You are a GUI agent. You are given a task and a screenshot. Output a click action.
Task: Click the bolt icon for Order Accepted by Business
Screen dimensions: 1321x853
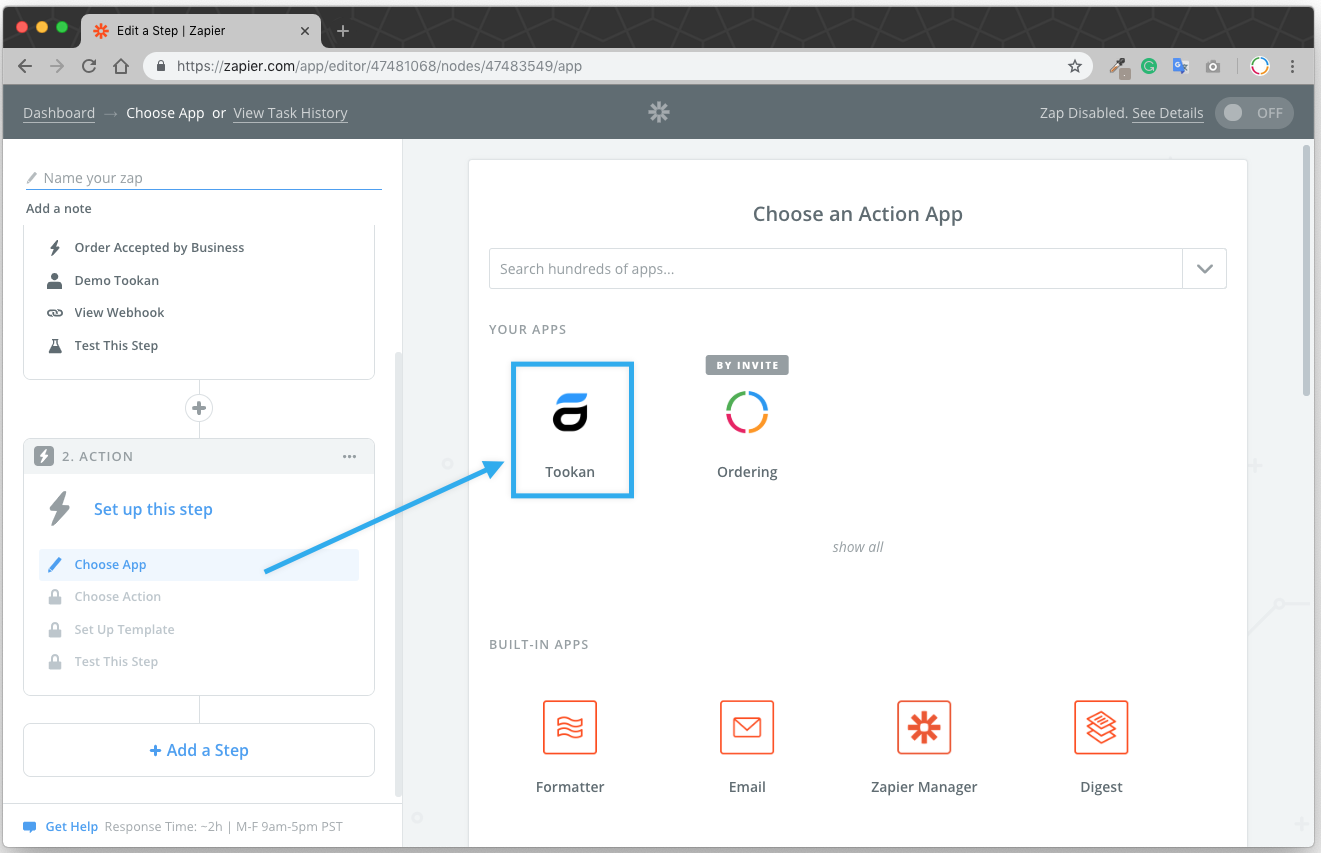pyautogui.click(x=55, y=248)
